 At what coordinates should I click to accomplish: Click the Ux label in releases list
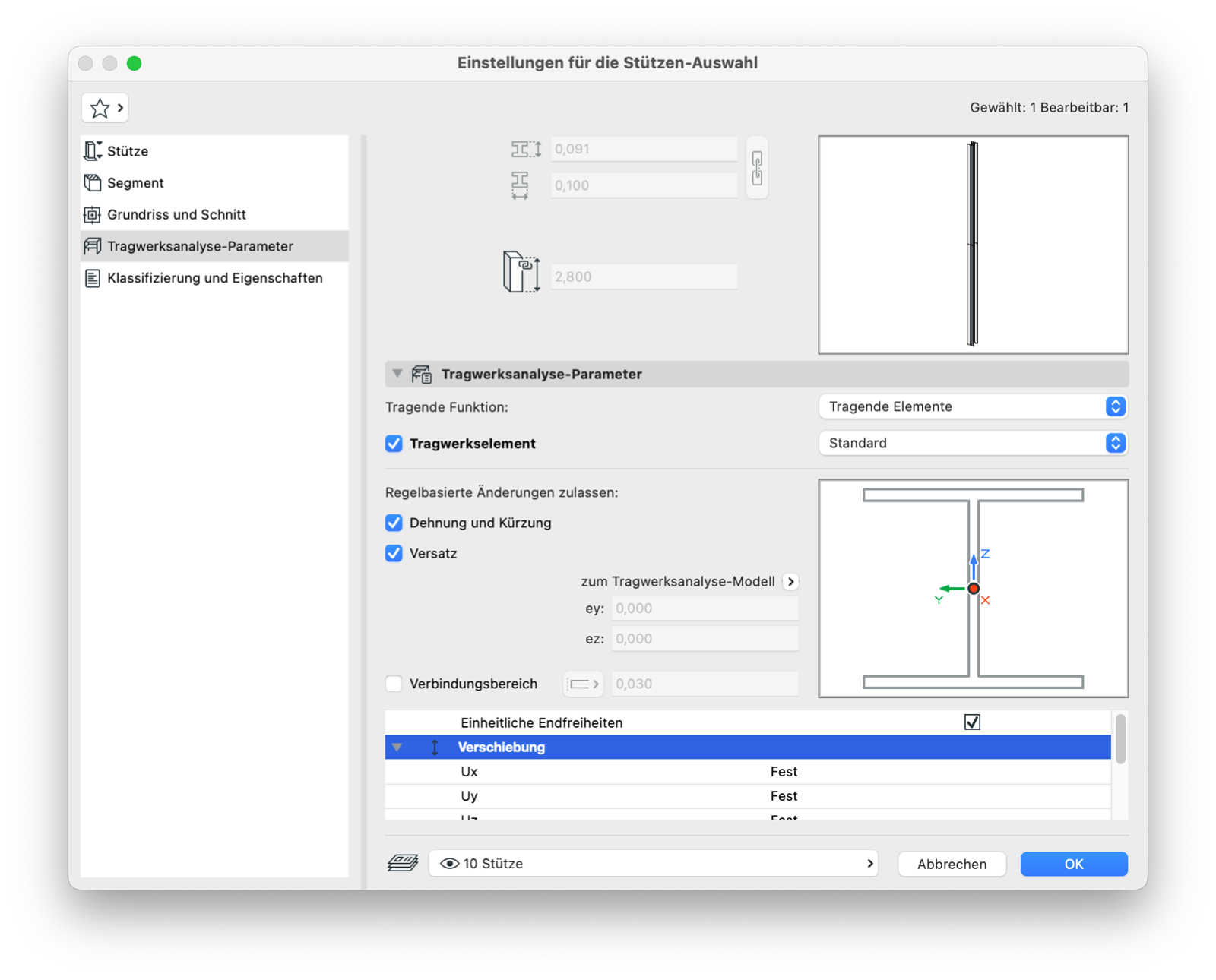coord(469,772)
